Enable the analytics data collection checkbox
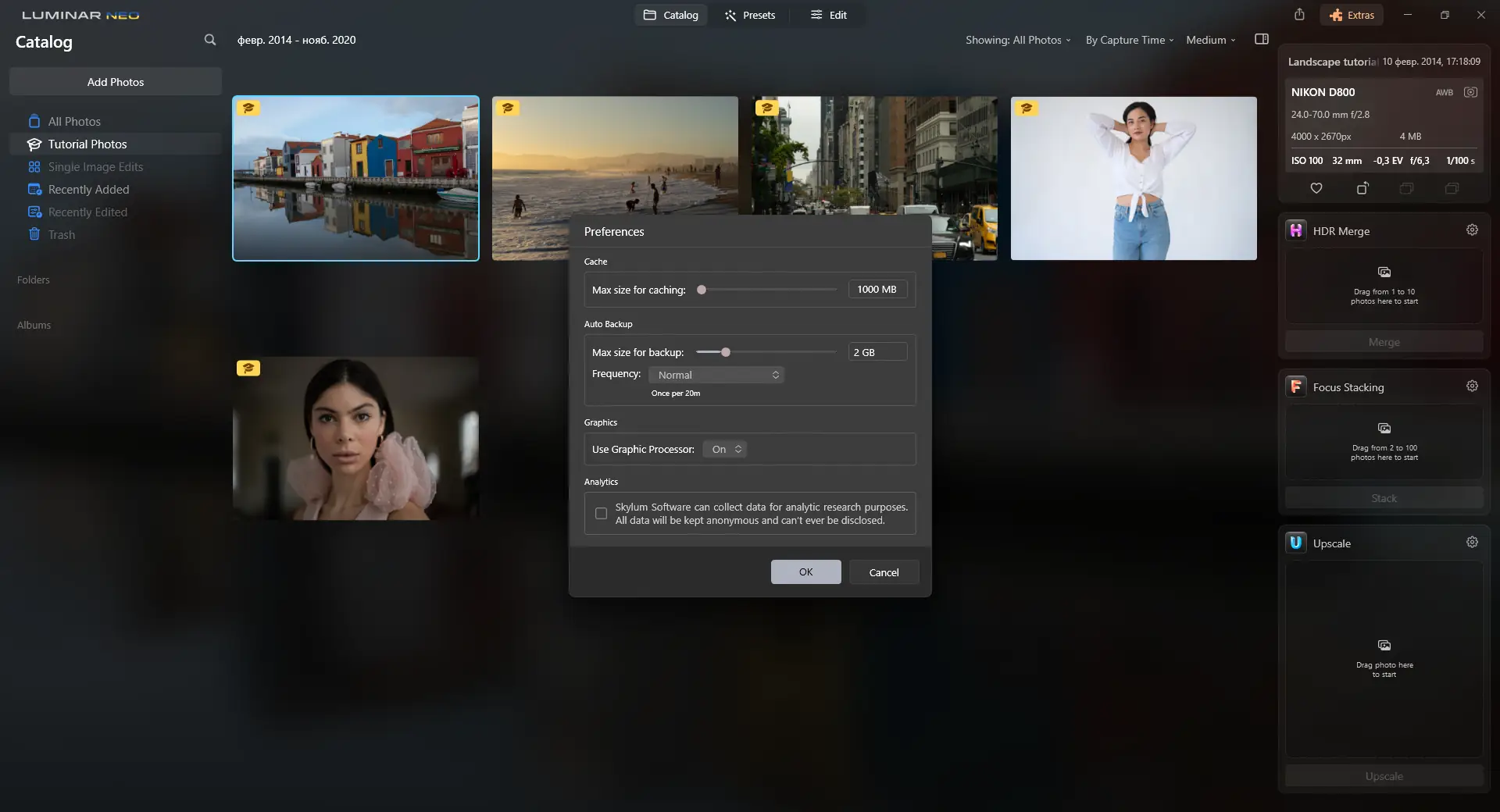Viewport: 1500px width, 812px height. tap(601, 513)
